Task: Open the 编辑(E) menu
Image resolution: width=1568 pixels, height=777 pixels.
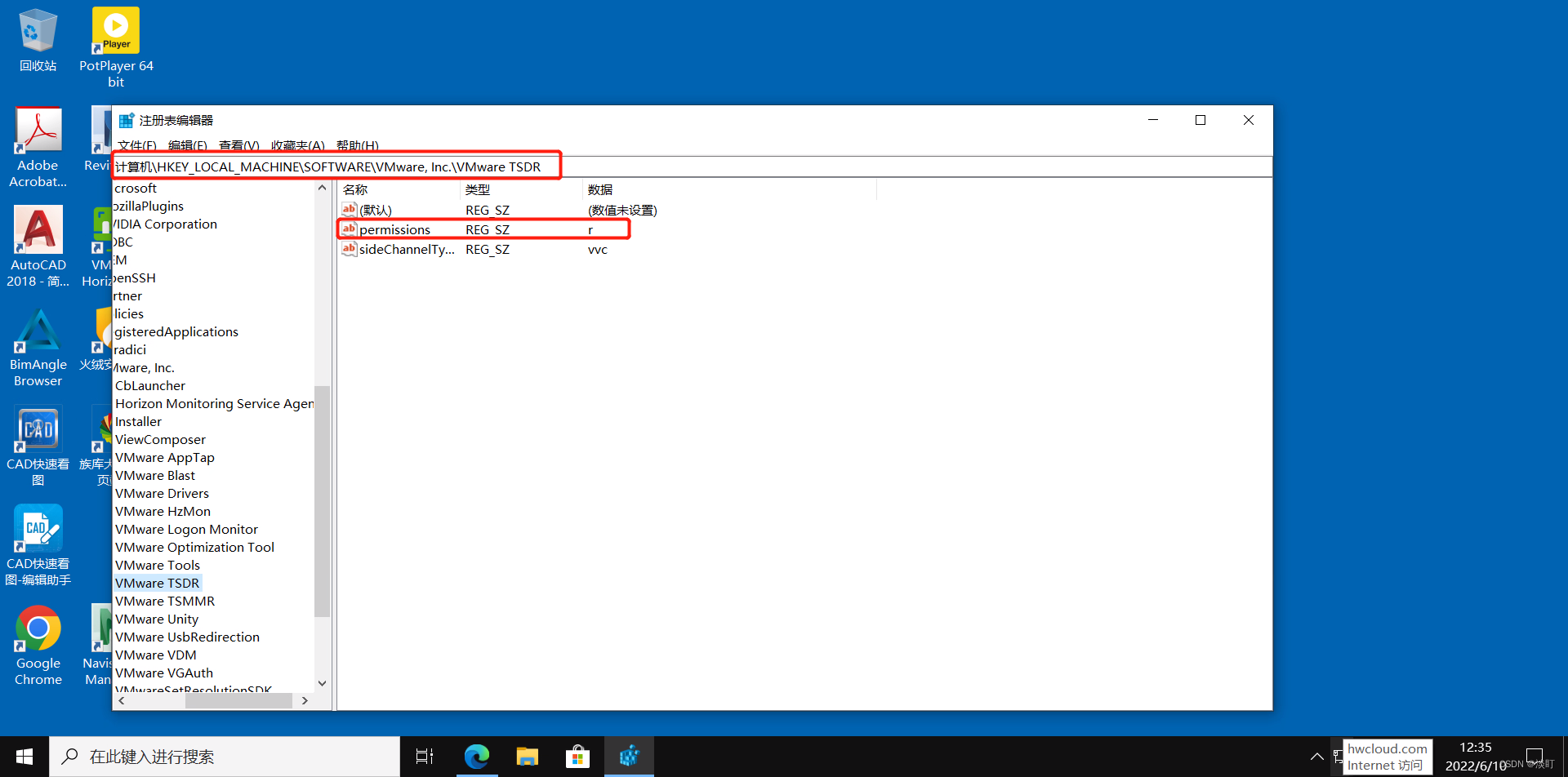Action: click(187, 146)
